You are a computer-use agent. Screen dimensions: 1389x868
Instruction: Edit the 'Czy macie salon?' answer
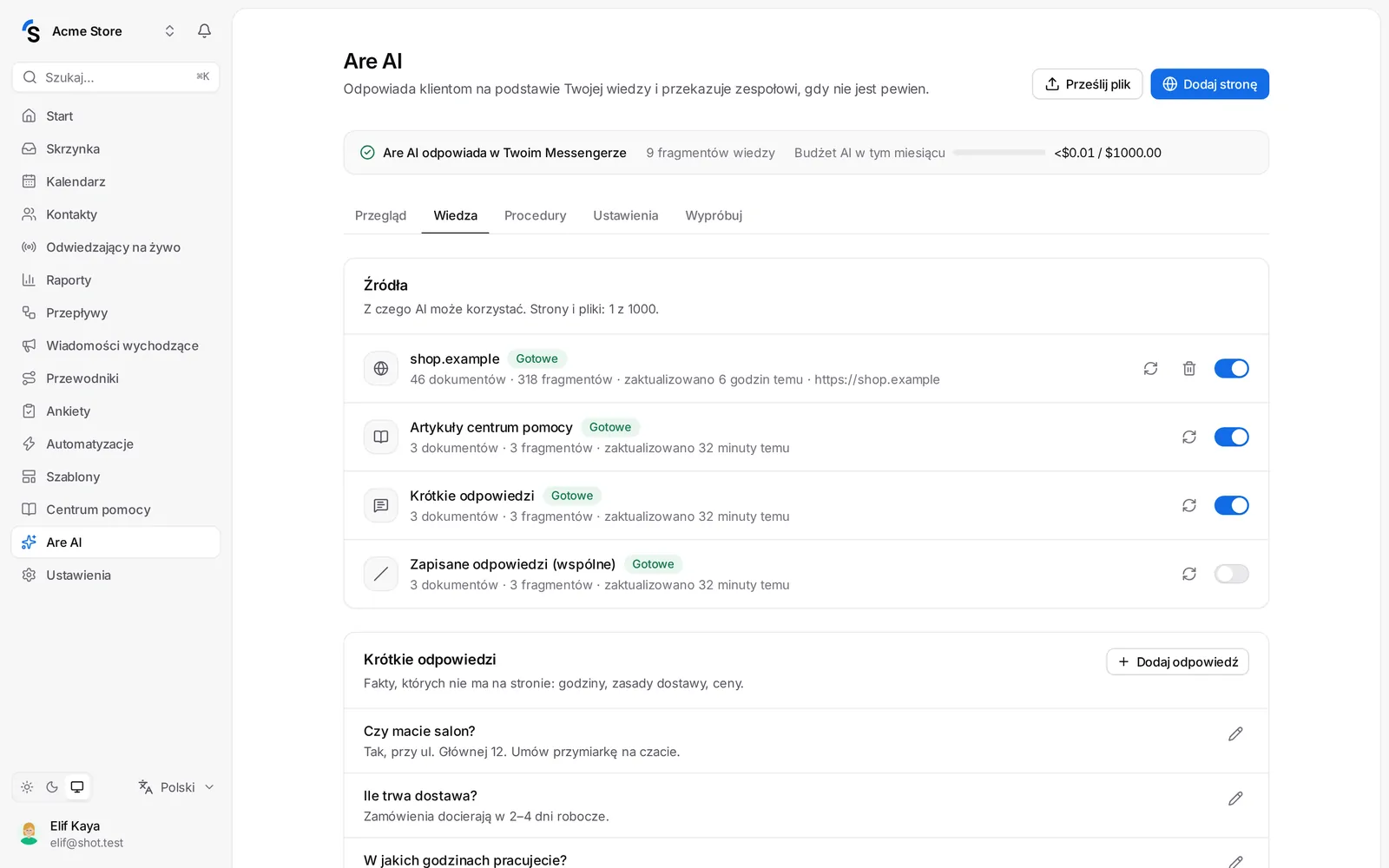tap(1235, 733)
